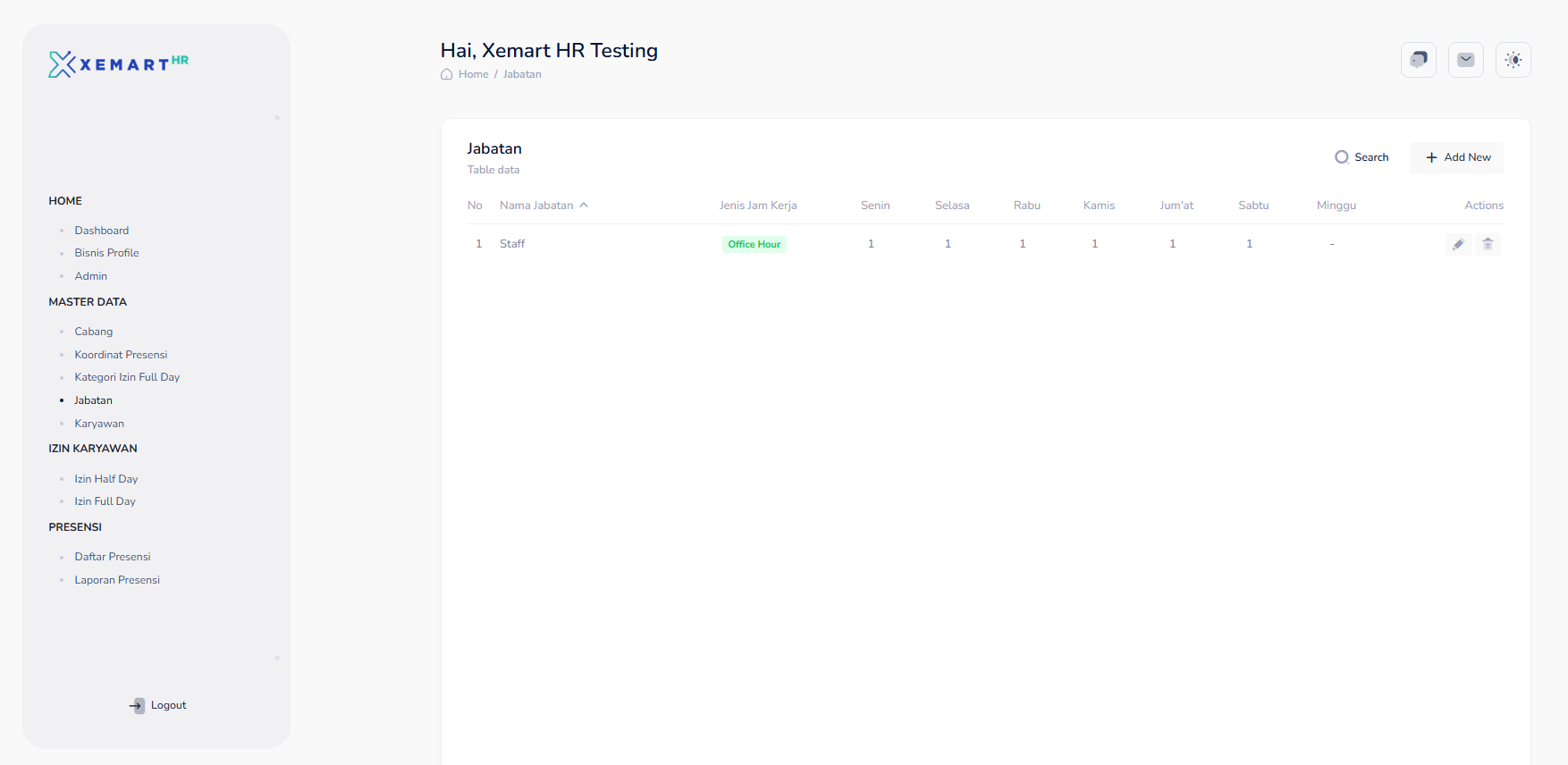Viewport: 1568px width, 765px height.
Task: Click the Office Hour badge
Action: coord(754,244)
